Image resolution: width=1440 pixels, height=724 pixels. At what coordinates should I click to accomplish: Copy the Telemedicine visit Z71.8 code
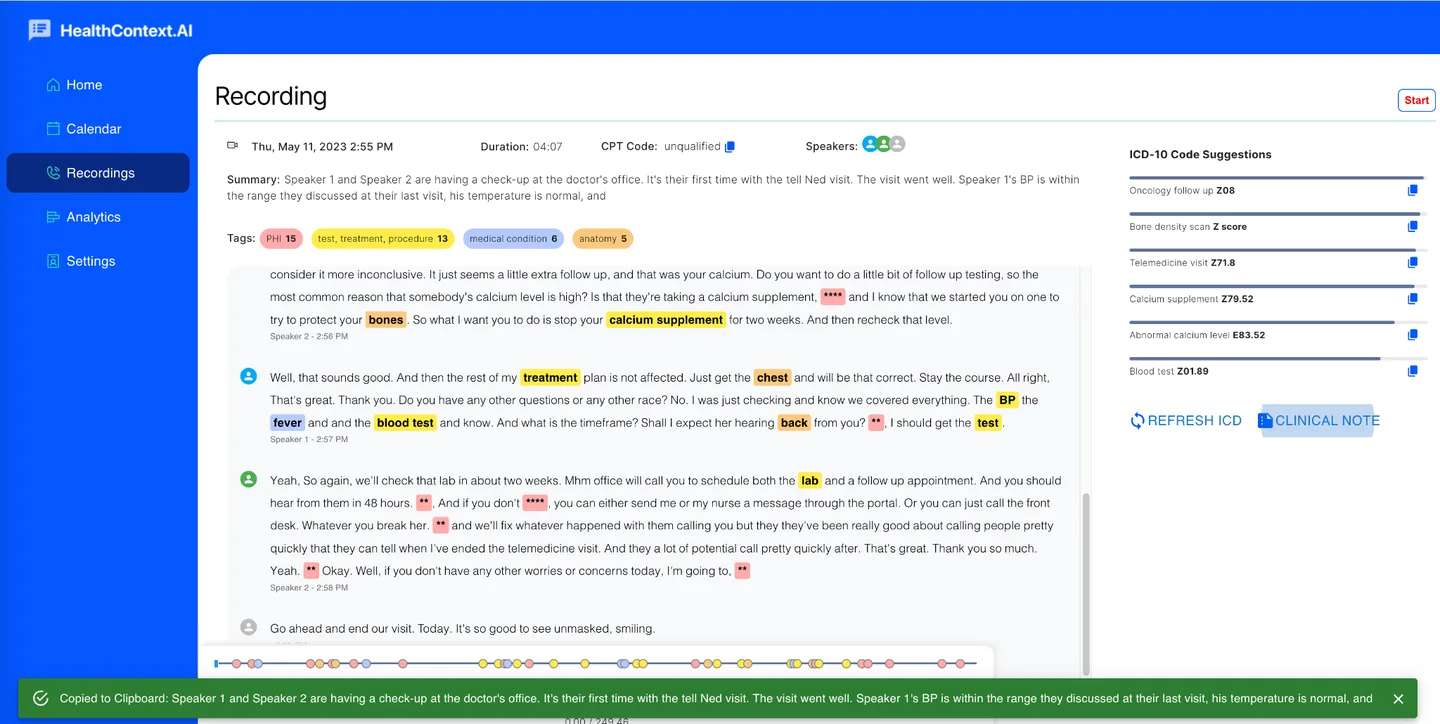(1412, 262)
